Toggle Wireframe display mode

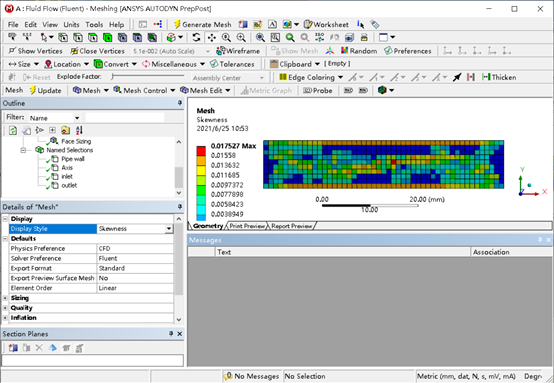[238, 51]
